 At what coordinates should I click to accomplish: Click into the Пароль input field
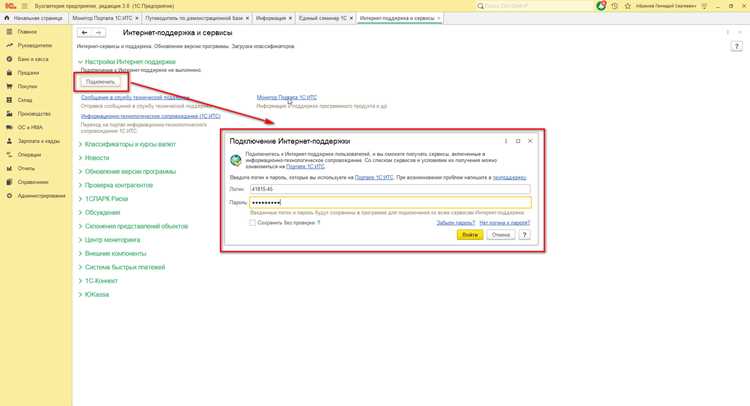click(x=390, y=203)
